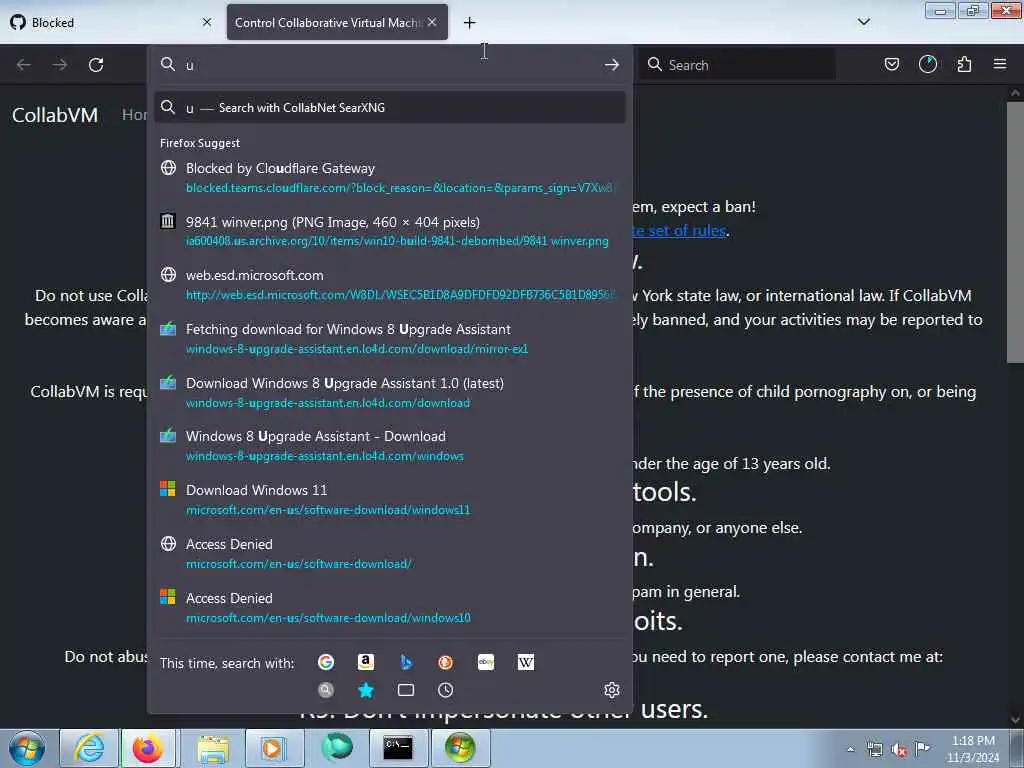
Task: Show hidden system tray icons
Action: (x=850, y=749)
